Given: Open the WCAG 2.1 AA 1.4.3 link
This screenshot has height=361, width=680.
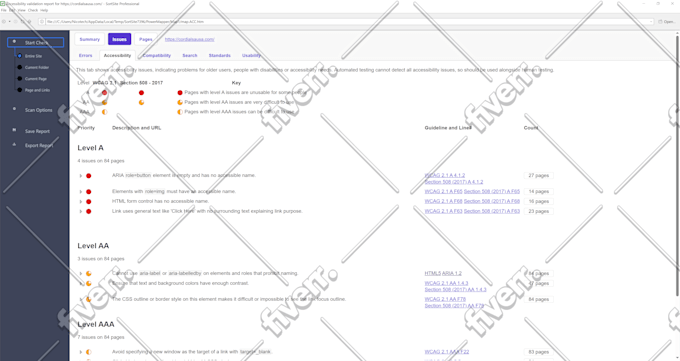Looking at the screenshot, I should click(x=446, y=283).
